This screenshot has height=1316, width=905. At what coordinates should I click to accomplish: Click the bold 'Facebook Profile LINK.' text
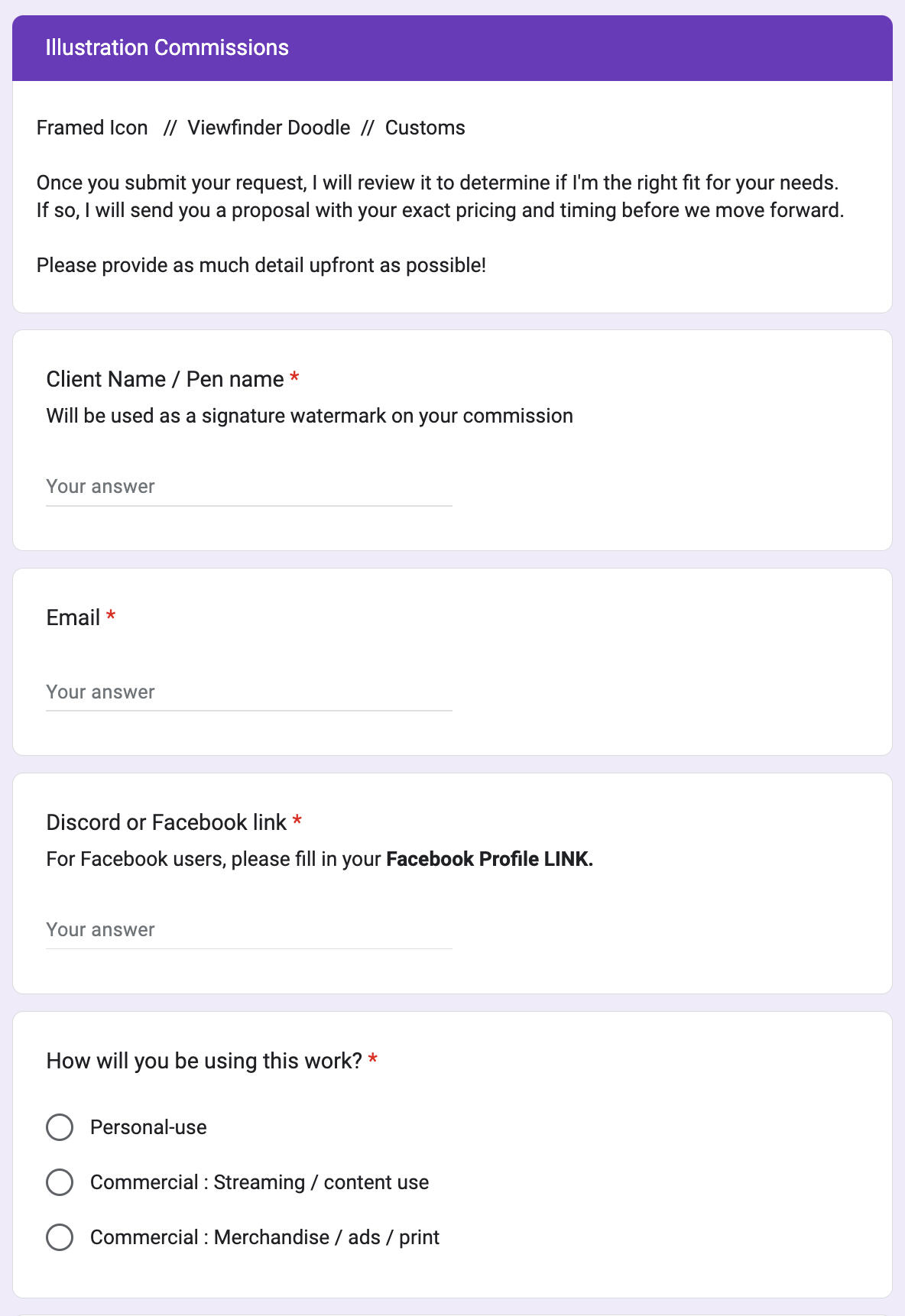pyautogui.click(x=489, y=859)
